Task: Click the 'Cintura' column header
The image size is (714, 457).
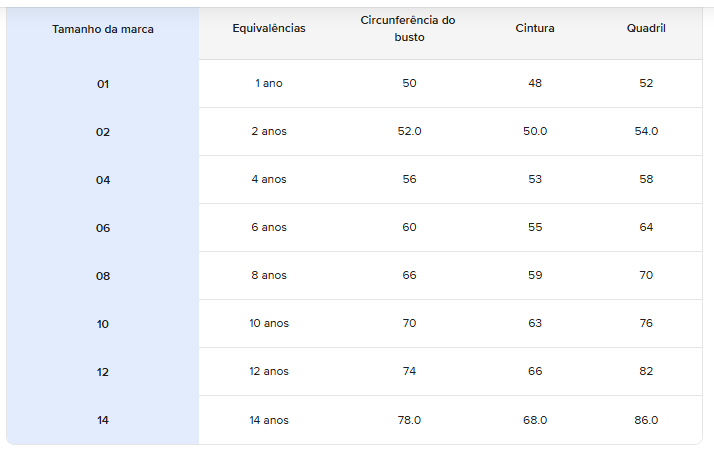Action: [x=535, y=28]
